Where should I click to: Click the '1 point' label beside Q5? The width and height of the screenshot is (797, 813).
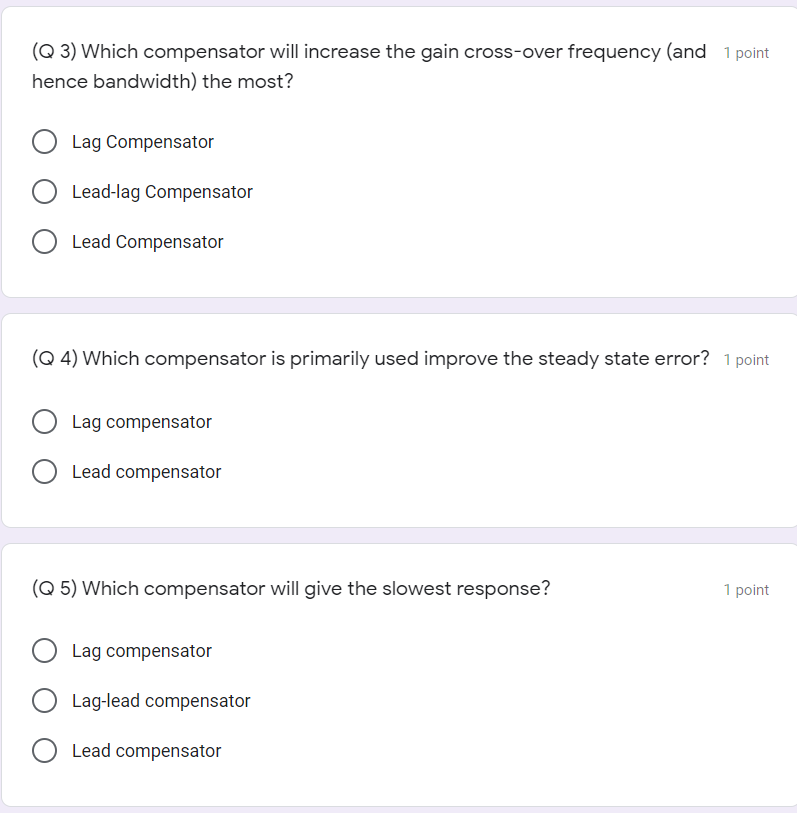(746, 590)
